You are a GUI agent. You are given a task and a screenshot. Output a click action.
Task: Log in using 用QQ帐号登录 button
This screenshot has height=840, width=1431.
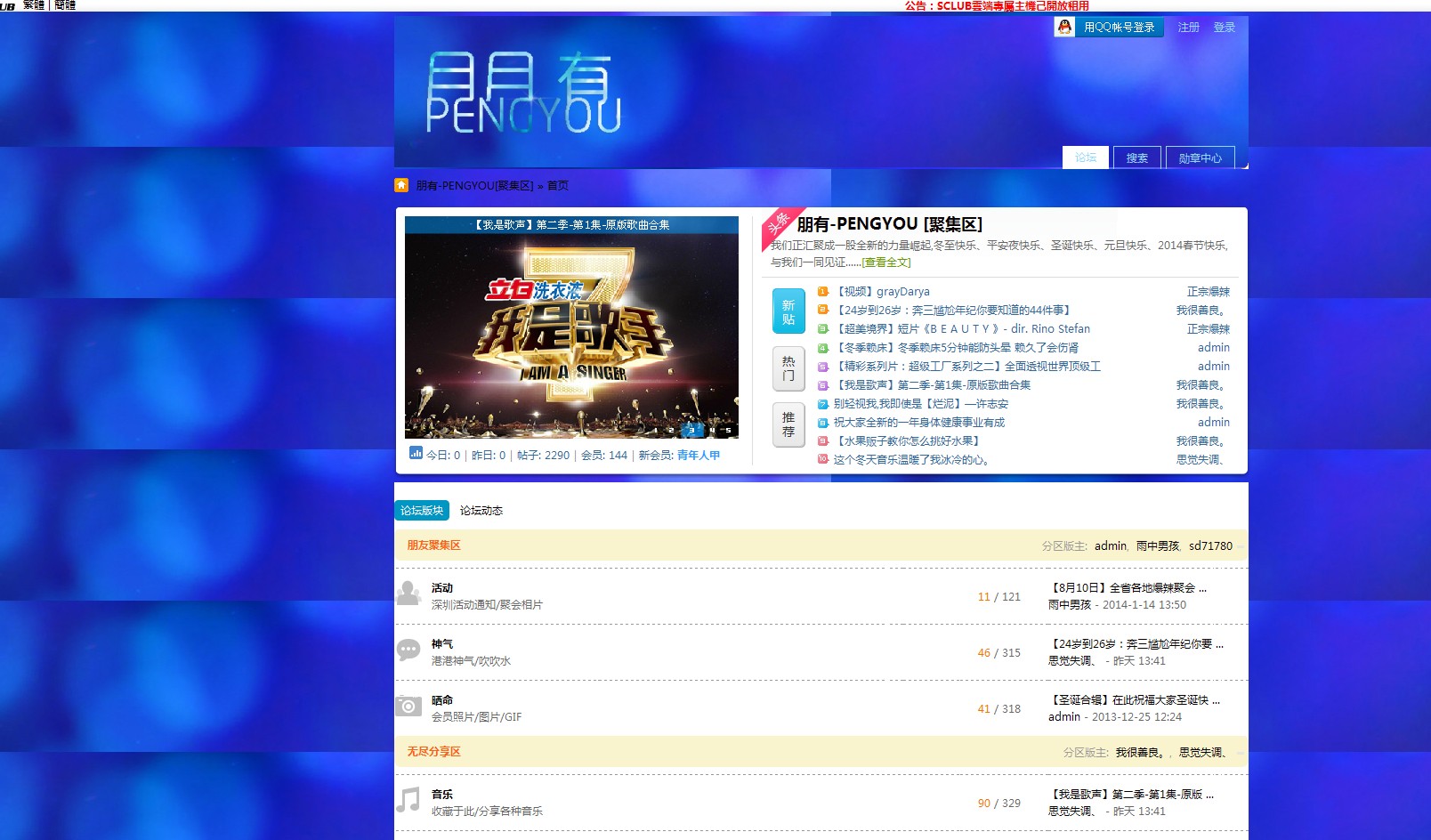1110,27
